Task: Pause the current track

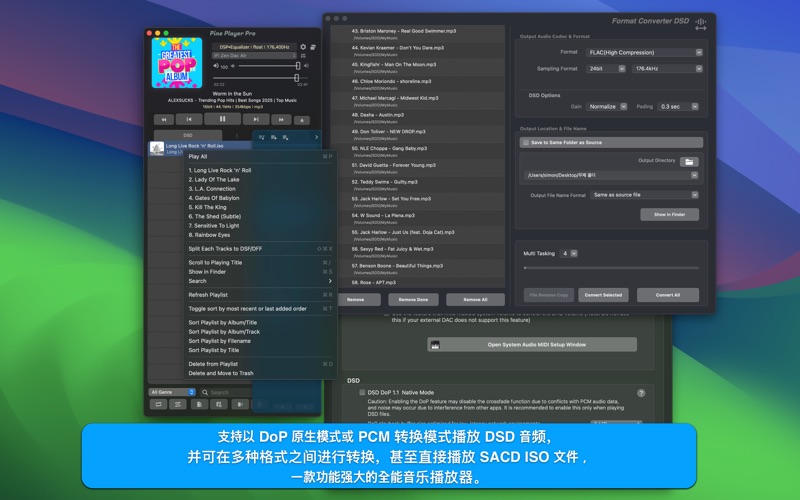Action: tap(222, 119)
